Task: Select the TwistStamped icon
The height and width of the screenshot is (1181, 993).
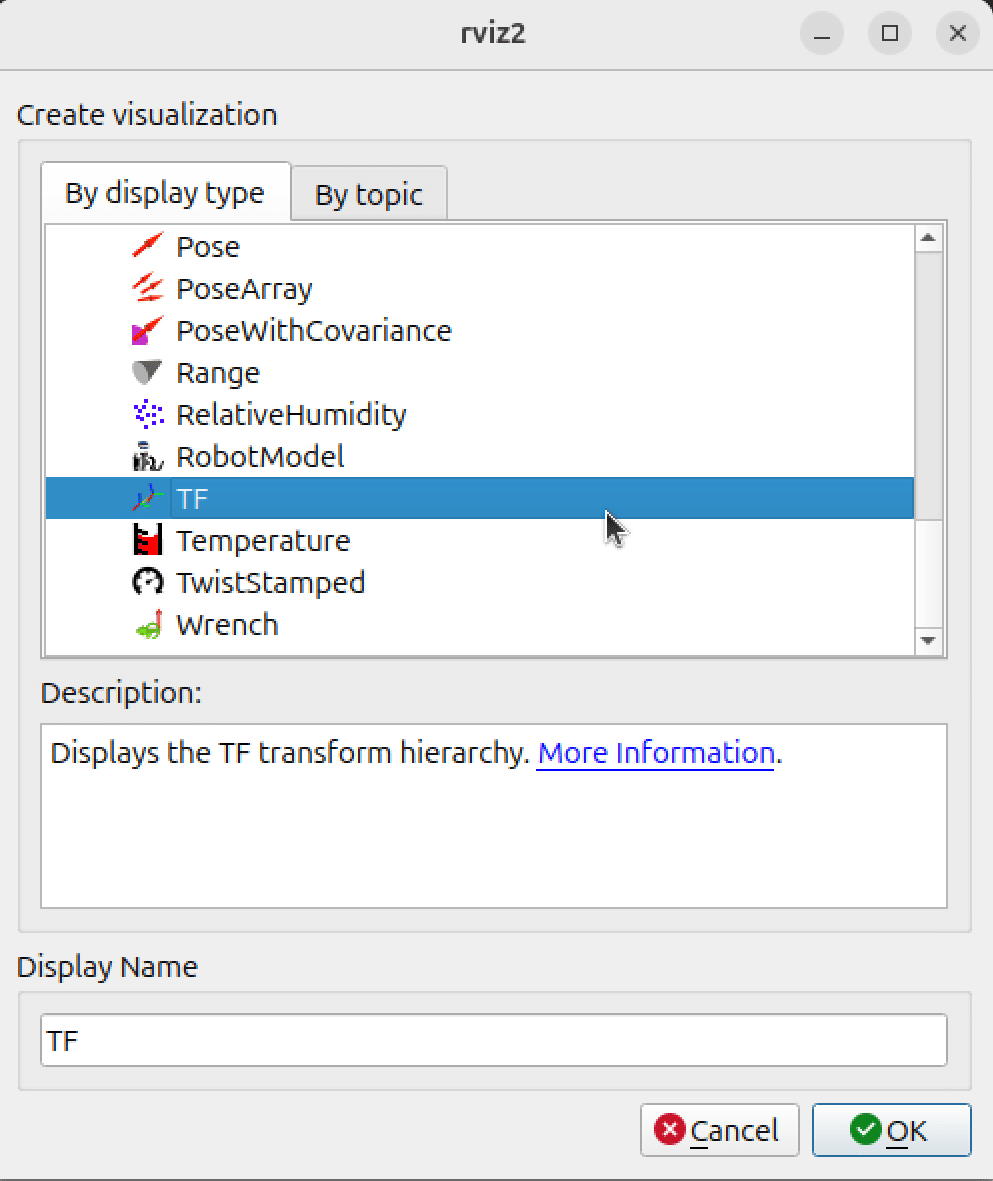Action: coord(148,582)
